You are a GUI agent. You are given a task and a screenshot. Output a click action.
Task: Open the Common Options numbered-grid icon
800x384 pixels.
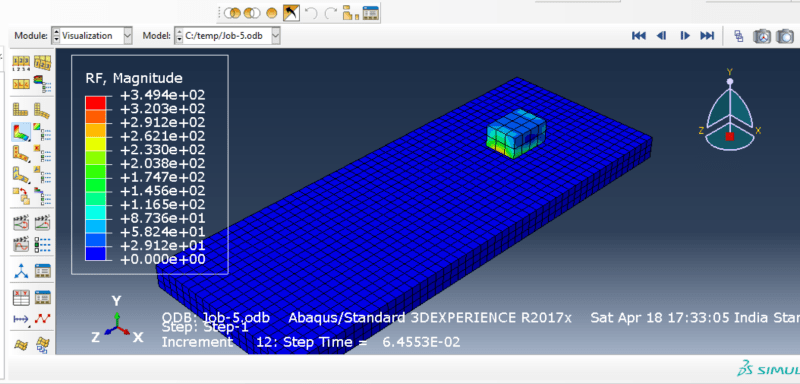[x=20, y=63]
